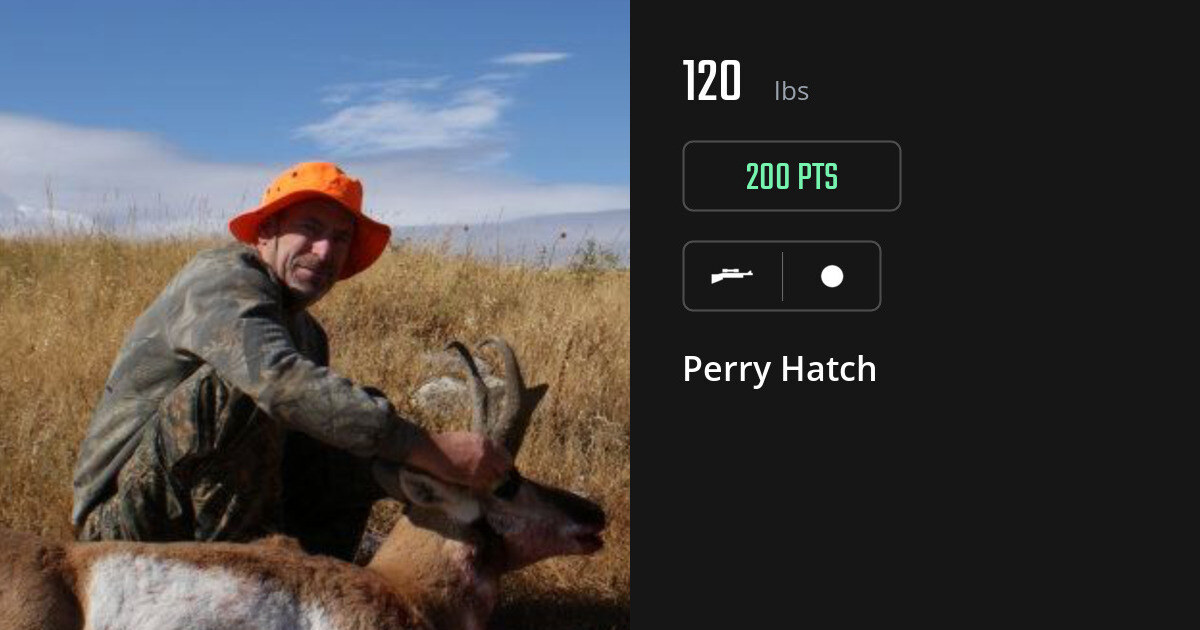Click the empty dark panel below name
The width and height of the screenshot is (1200, 630).
915,510
